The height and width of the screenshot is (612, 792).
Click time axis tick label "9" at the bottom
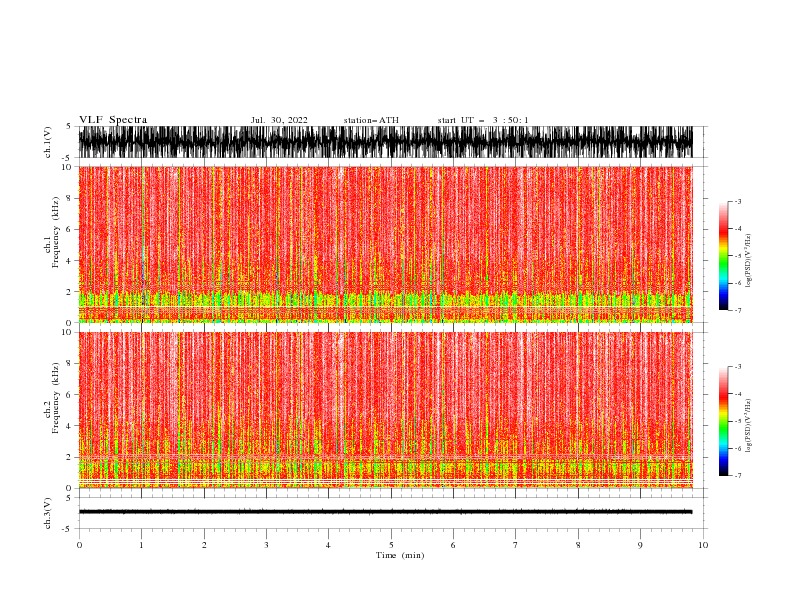point(640,545)
